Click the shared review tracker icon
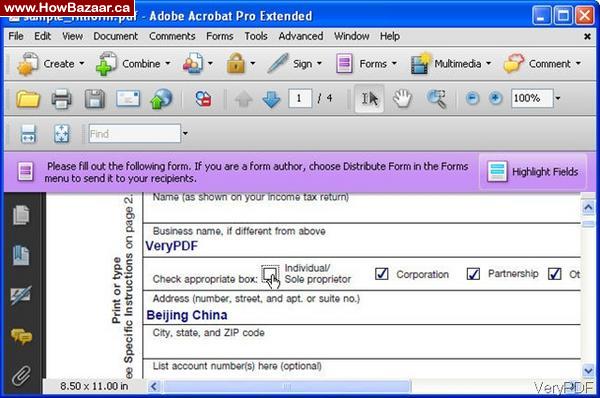Image resolution: width=600 pixels, height=398 pixels. coord(203,99)
